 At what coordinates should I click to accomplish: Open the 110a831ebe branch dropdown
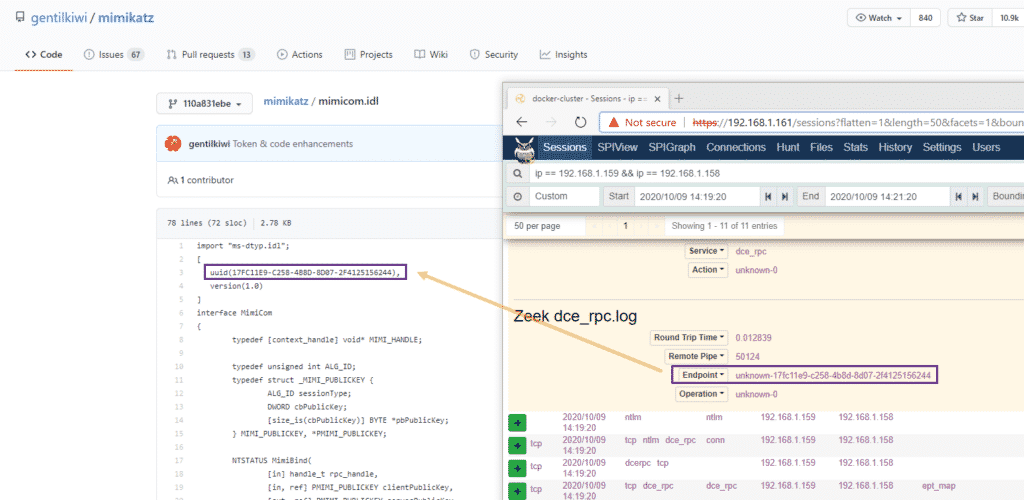(x=204, y=102)
